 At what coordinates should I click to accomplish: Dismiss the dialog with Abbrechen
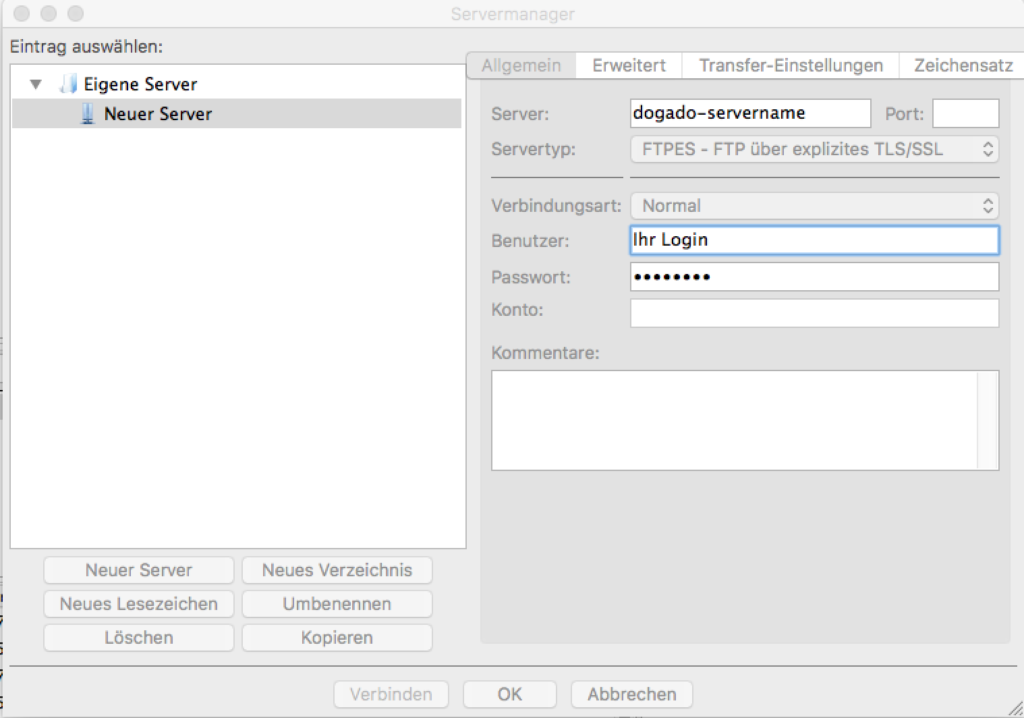coord(631,694)
